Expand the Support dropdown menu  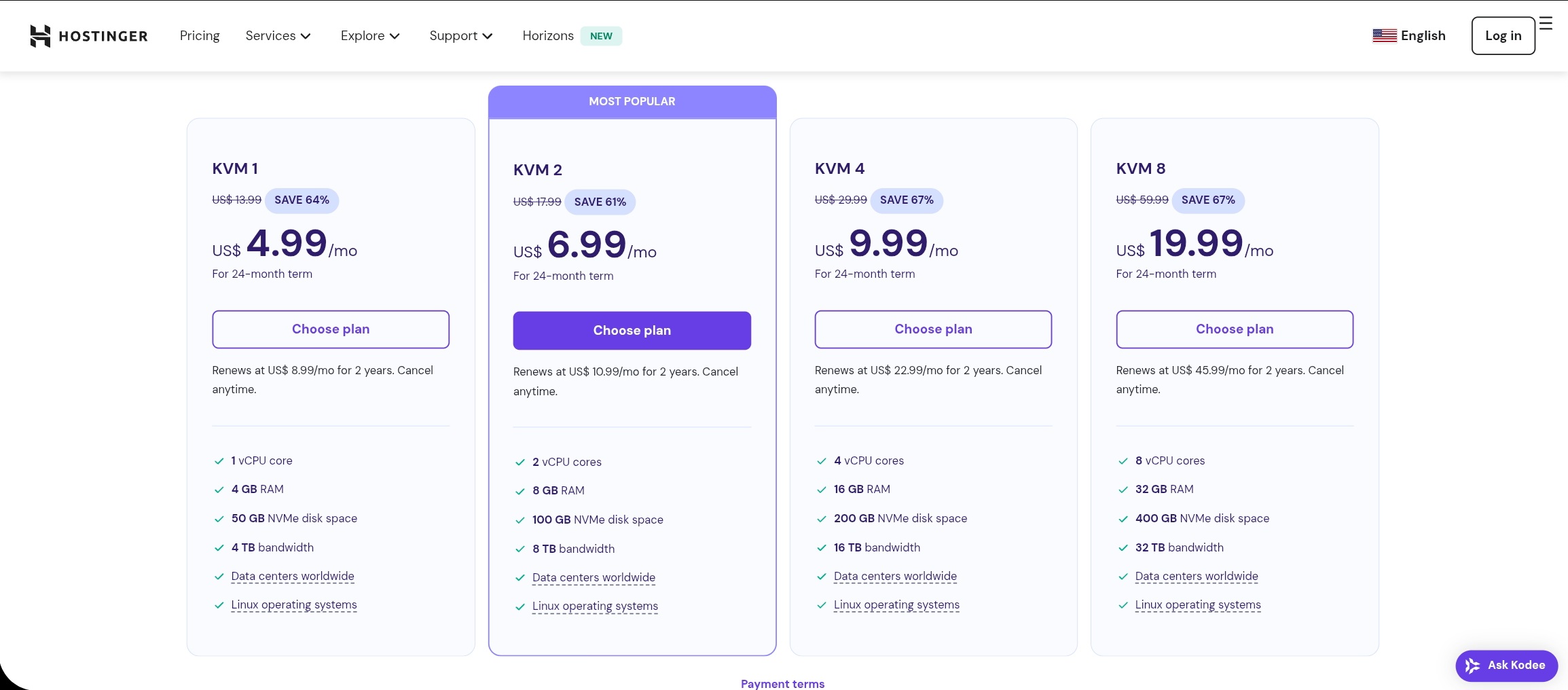[x=460, y=36]
